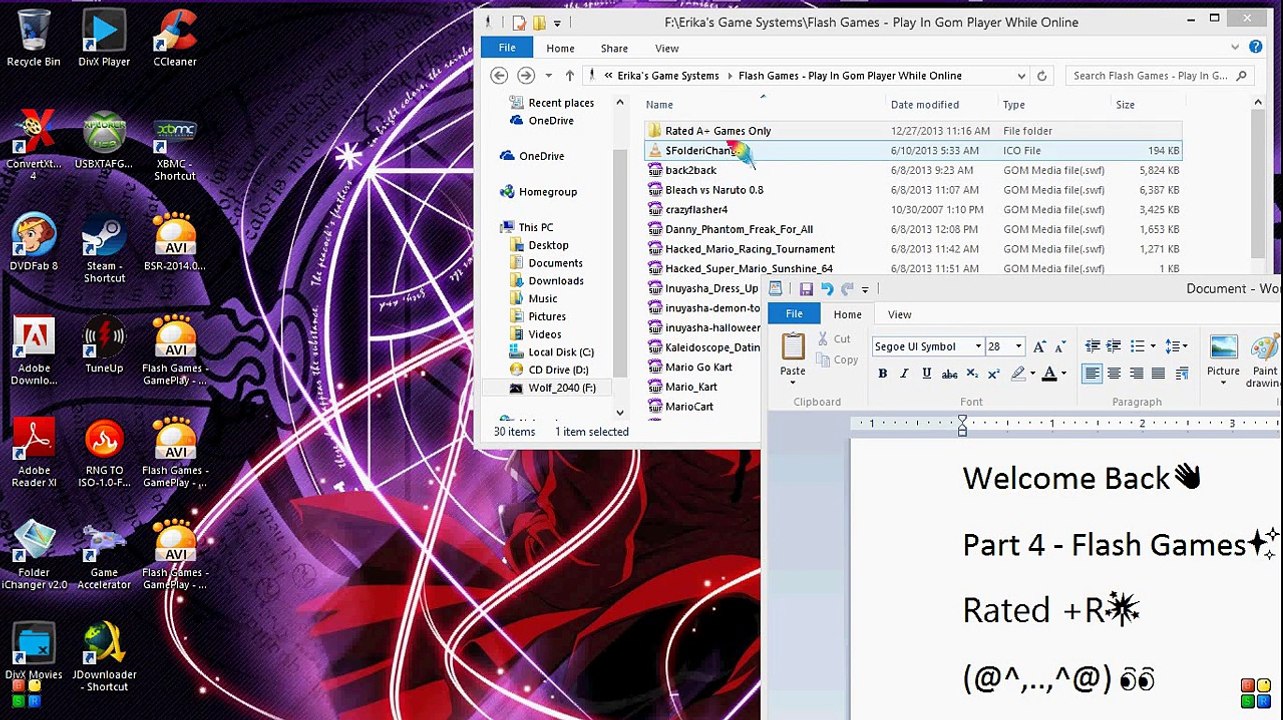Switch to Explorer's Home ribbon tab

[560, 48]
